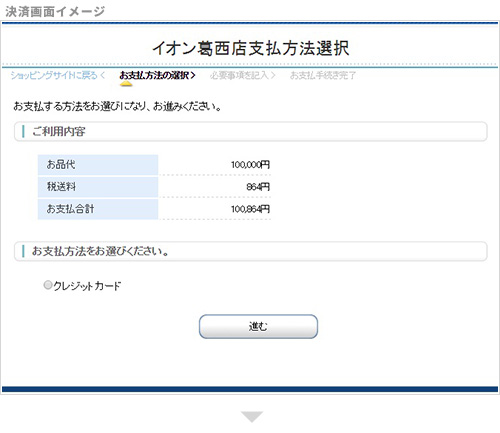
Task: Click the 100,000円 amount
Action: click(x=250, y=165)
